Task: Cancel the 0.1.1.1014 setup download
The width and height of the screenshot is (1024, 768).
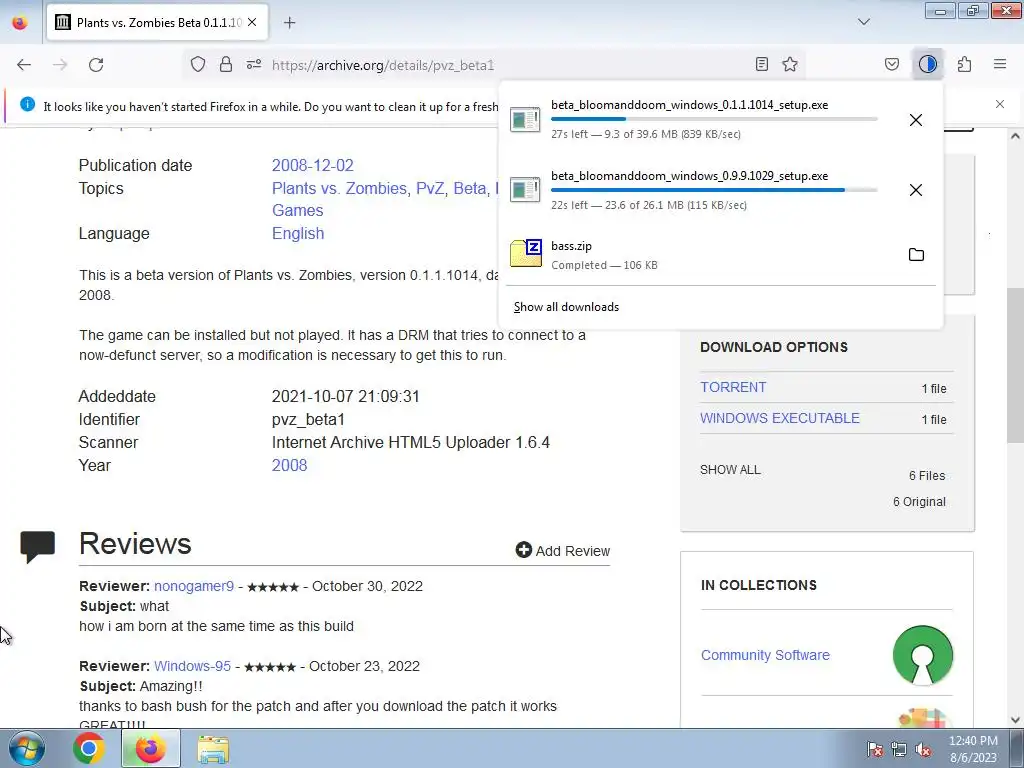Action: coord(916,120)
